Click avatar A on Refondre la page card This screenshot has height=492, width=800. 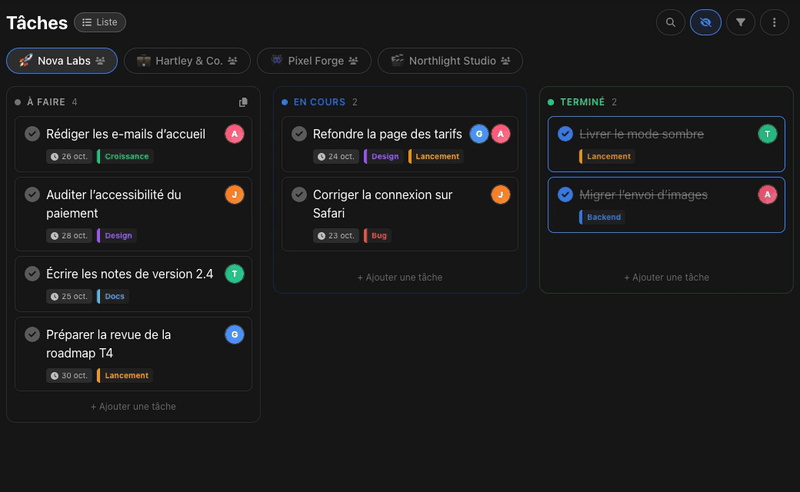point(501,134)
